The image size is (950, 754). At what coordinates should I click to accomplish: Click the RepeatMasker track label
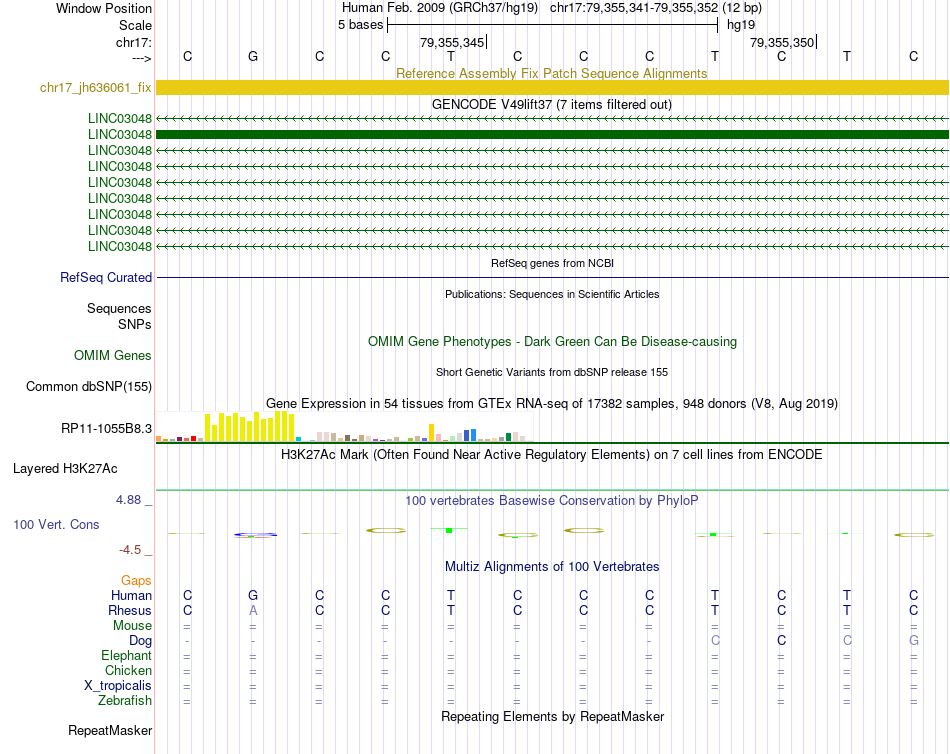click(110, 730)
